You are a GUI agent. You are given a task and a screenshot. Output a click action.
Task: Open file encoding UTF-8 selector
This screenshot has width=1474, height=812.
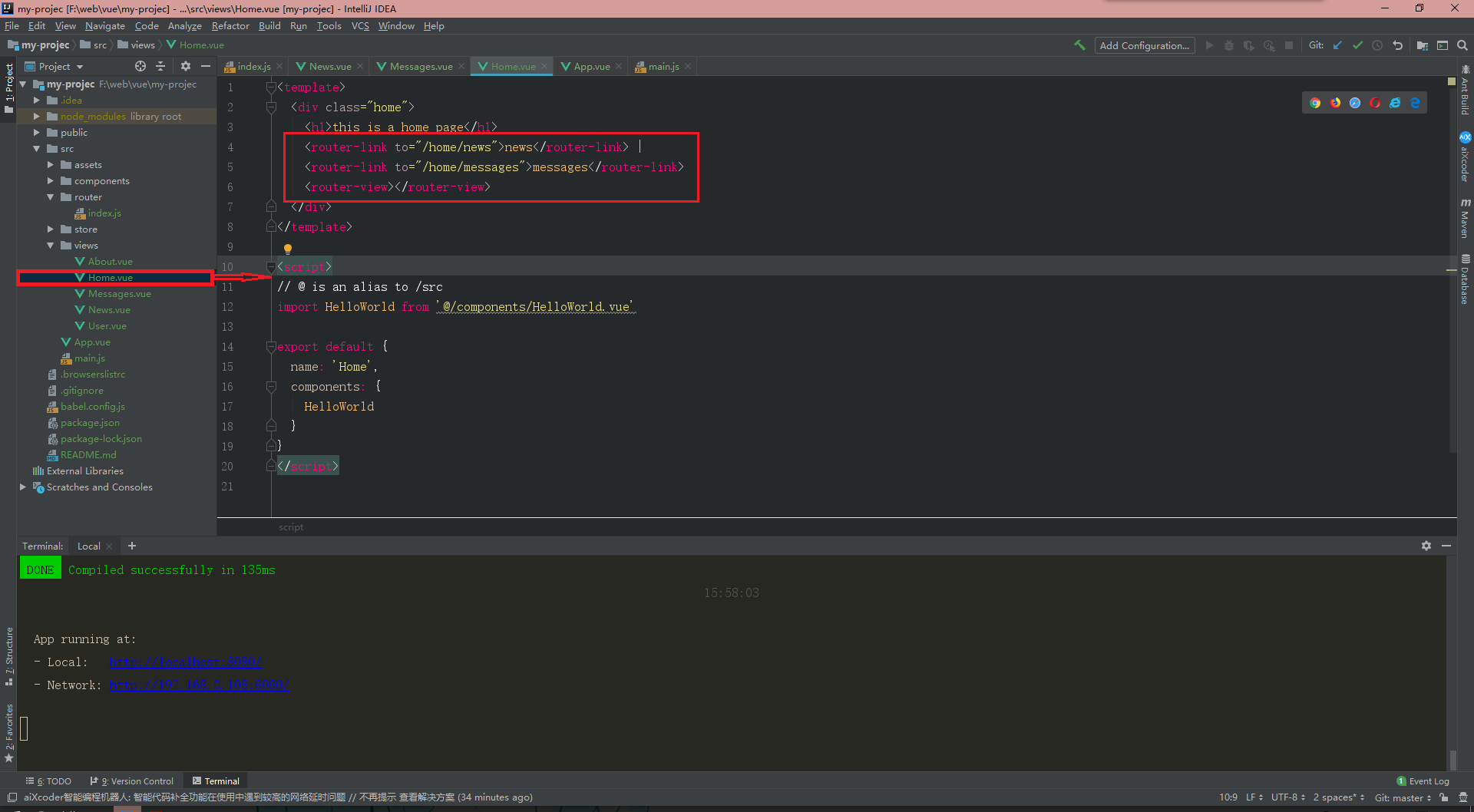[x=1287, y=797]
